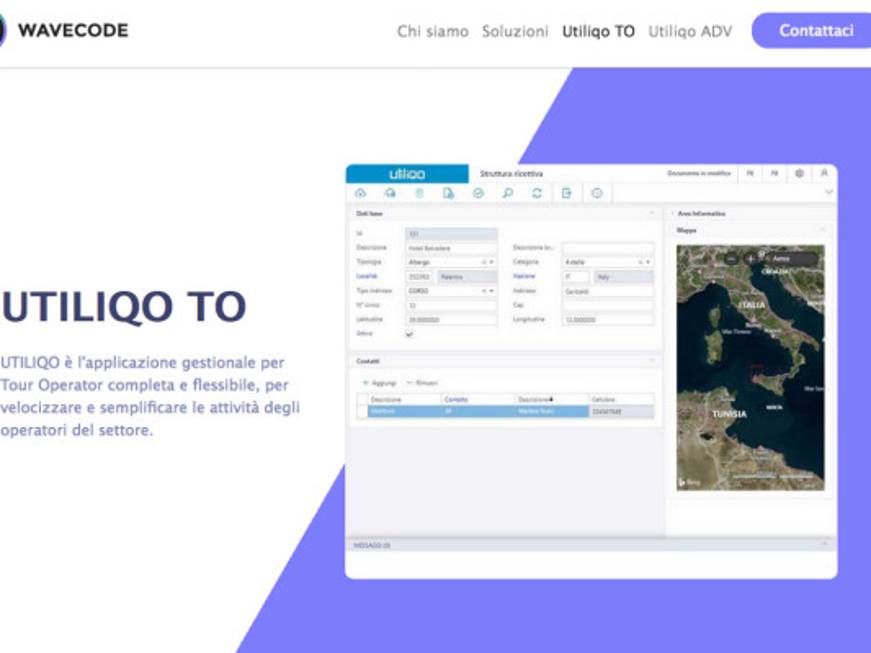This screenshot has width=871, height=653.
Task: Toggle the Area informativa side panel
Action: point(672,213)
